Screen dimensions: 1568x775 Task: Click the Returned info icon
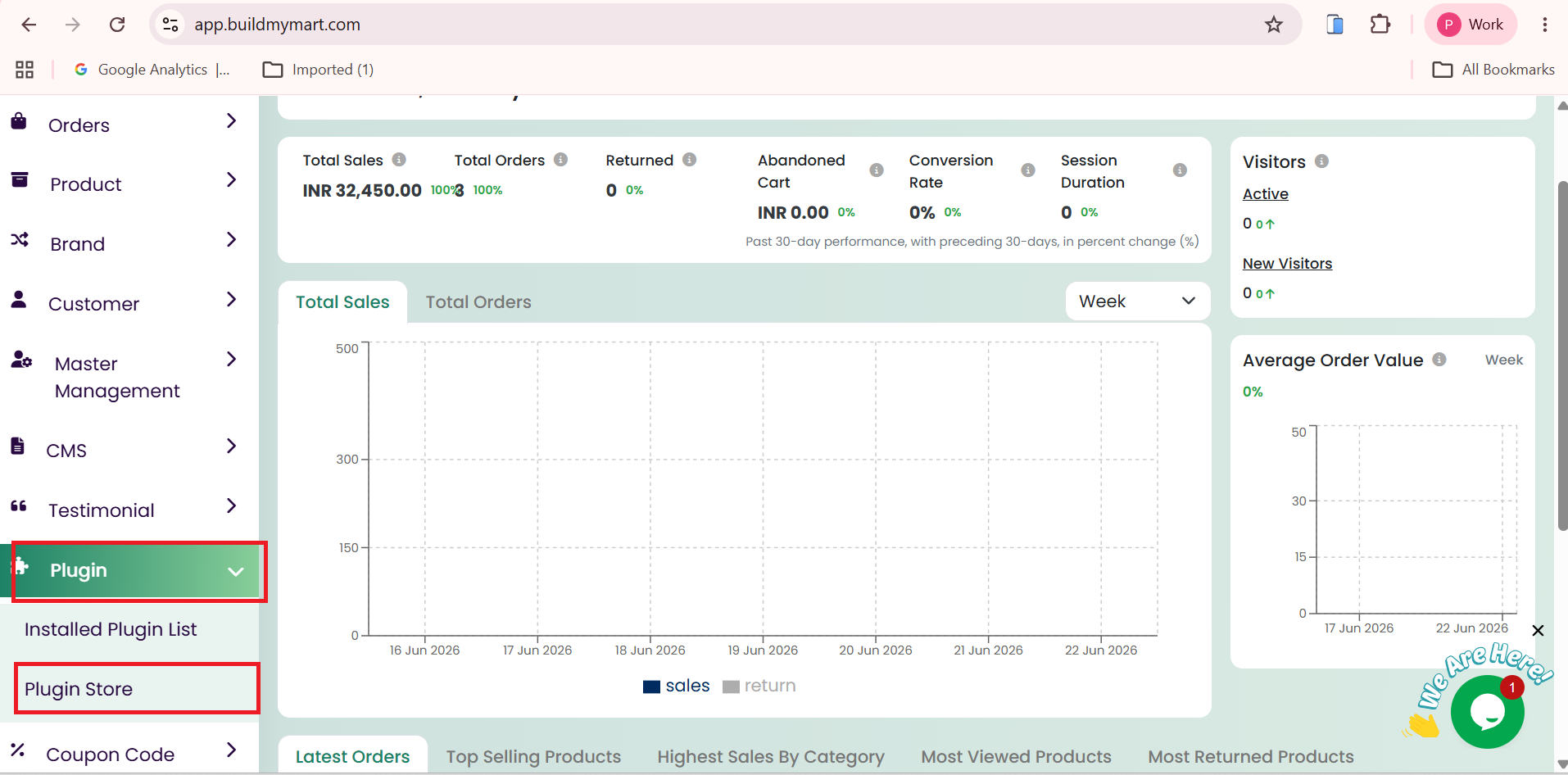690,160
